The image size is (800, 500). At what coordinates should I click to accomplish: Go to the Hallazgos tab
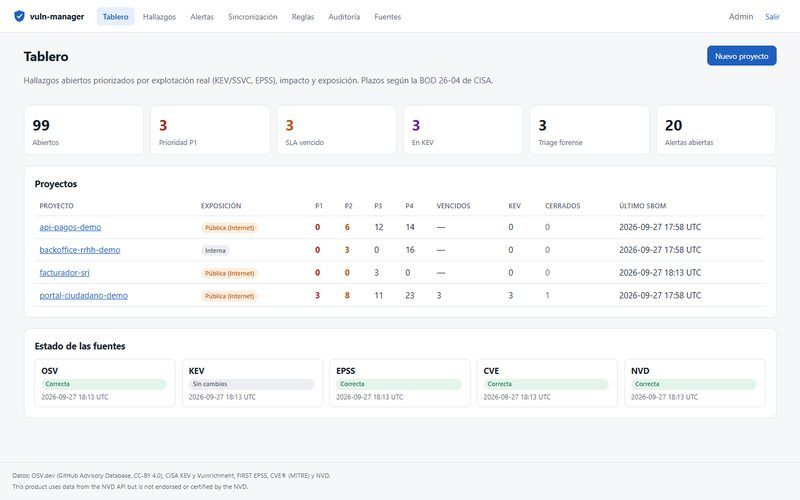click(x=159, y=17)
